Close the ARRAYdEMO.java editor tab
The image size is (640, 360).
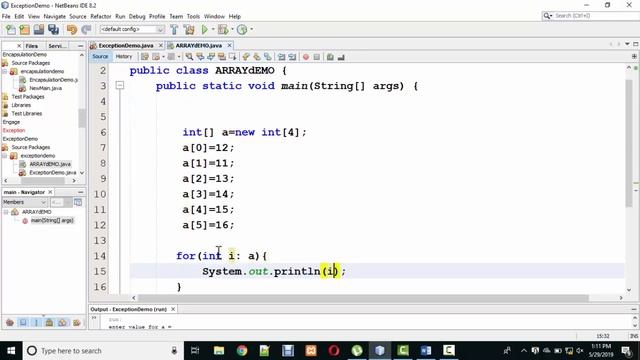[229, 45]
